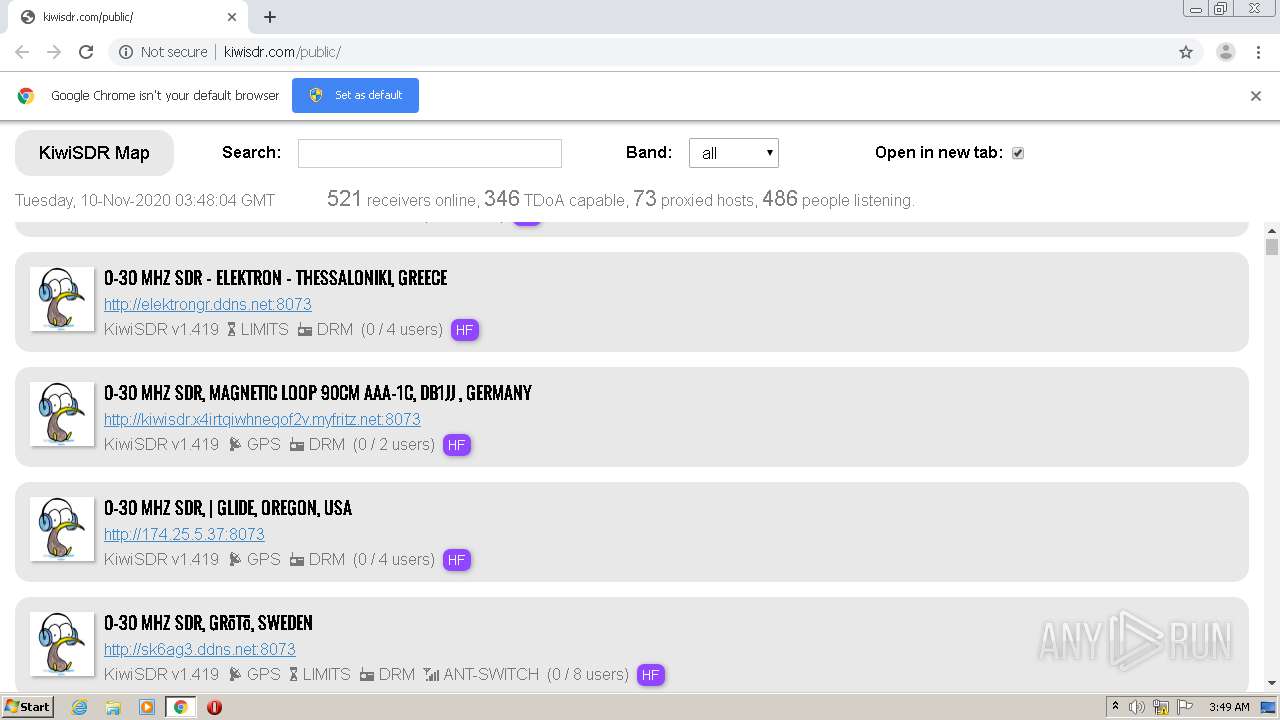Click the Set as default button
1280x720 pixels.
355,95
